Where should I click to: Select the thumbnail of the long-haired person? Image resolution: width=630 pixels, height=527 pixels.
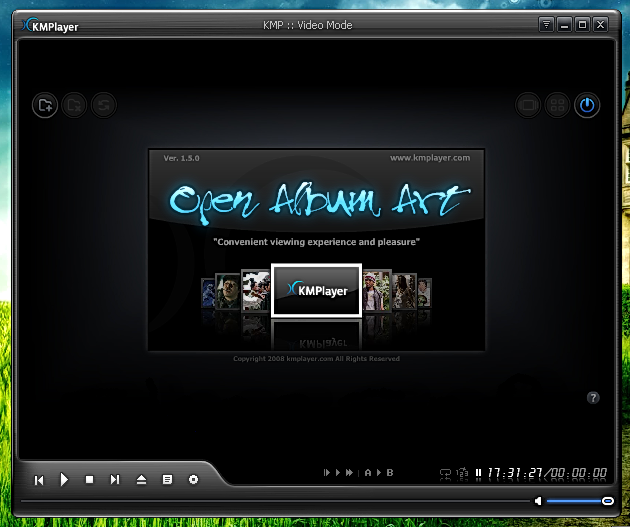[405, 291]
